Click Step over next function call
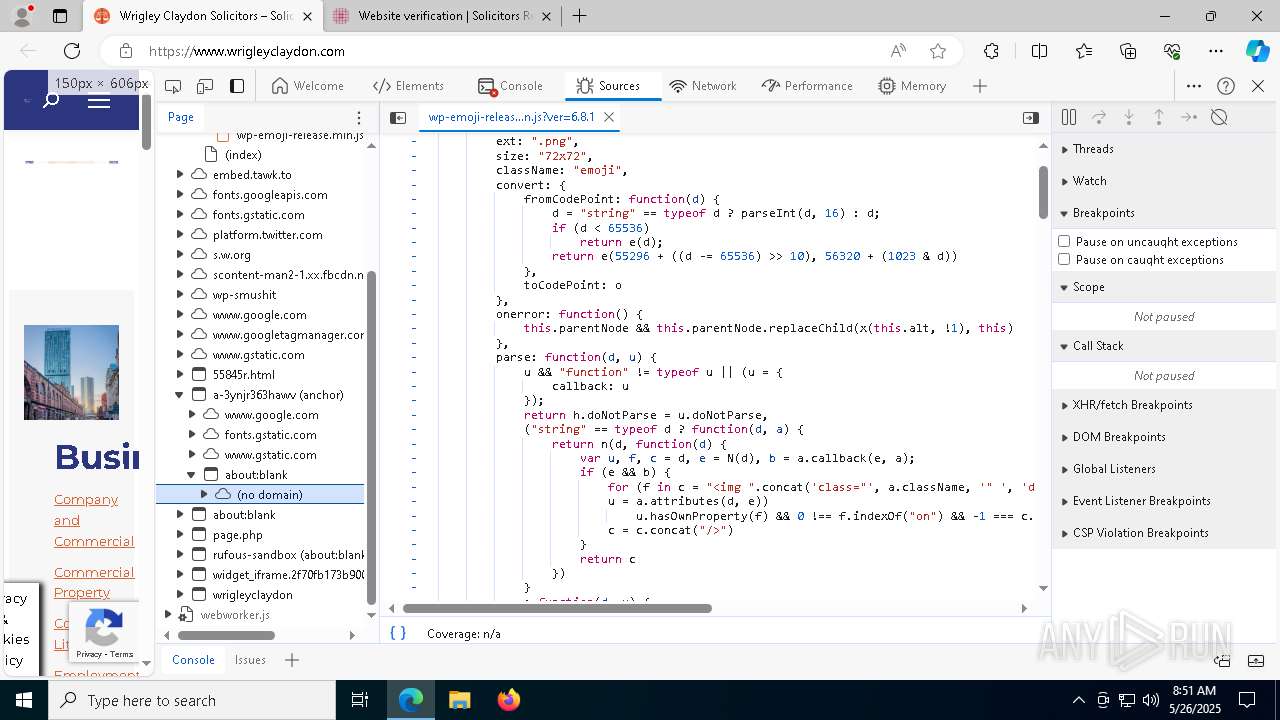1280x720 pixels. pos(1099,117)
